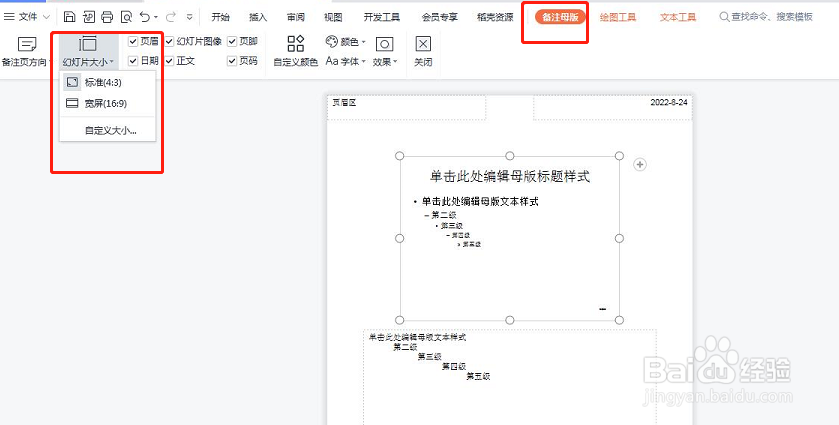
Task: Switch to the 开始 tab
Action: point(220,17)
